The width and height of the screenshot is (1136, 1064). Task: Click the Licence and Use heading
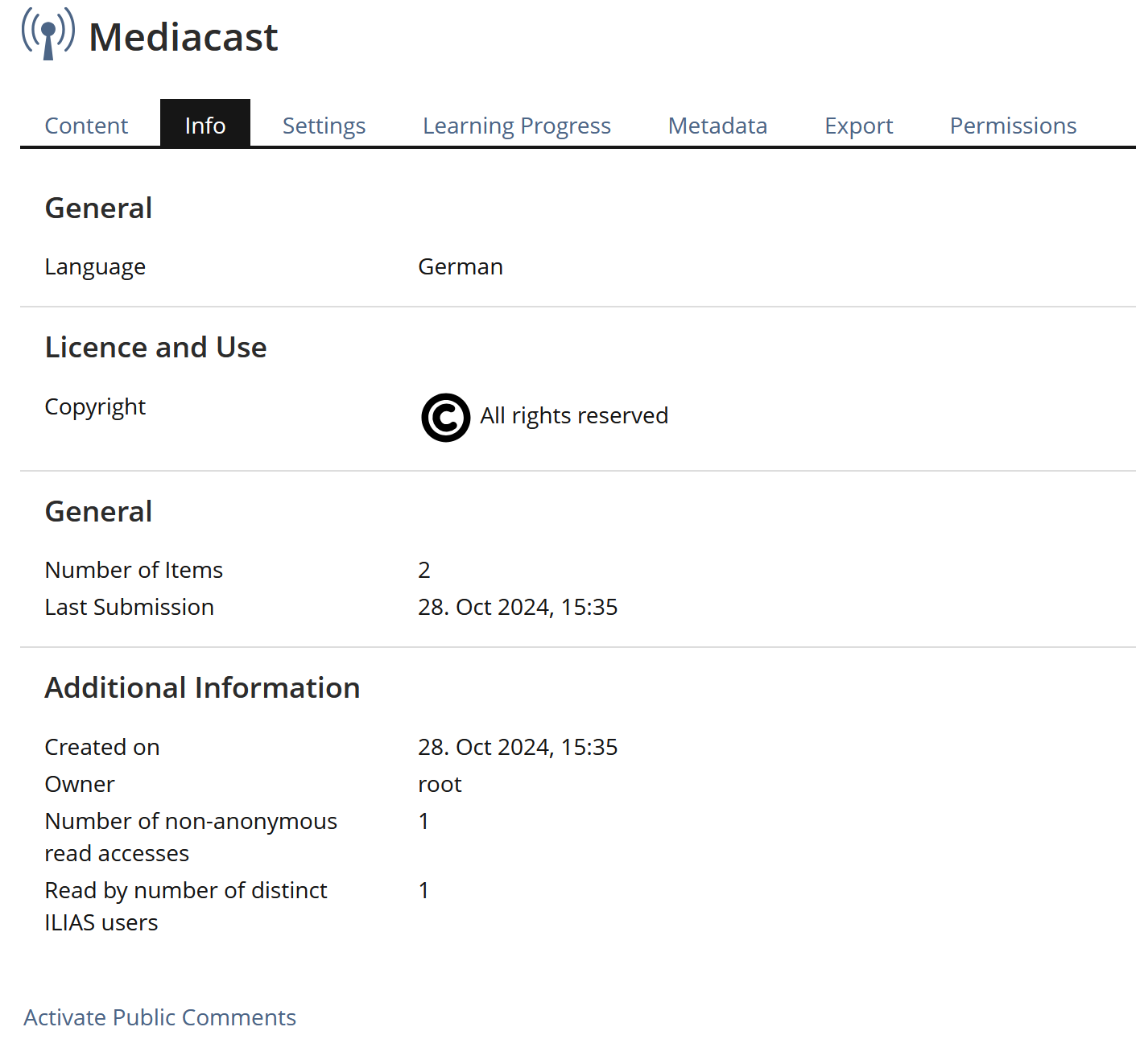(x=155, y=347)
